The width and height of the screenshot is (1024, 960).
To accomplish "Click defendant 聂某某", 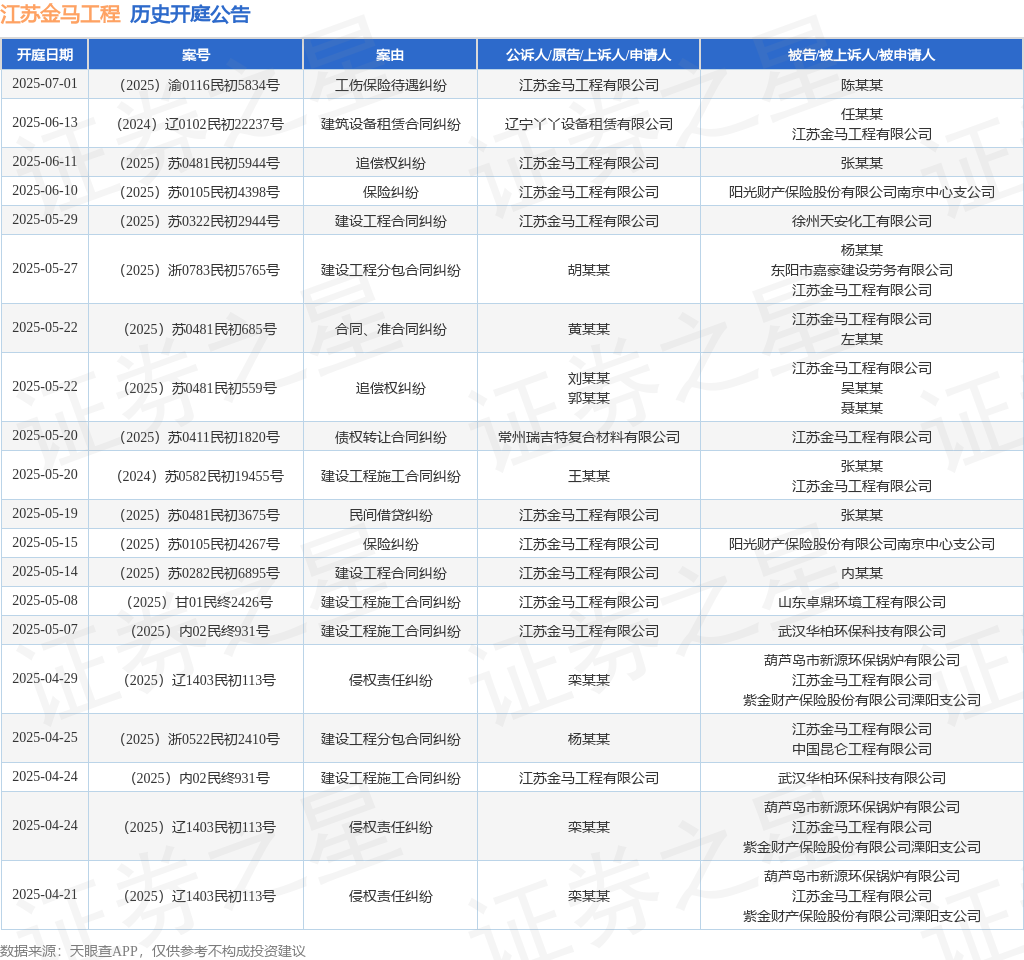I will (861, 408).
